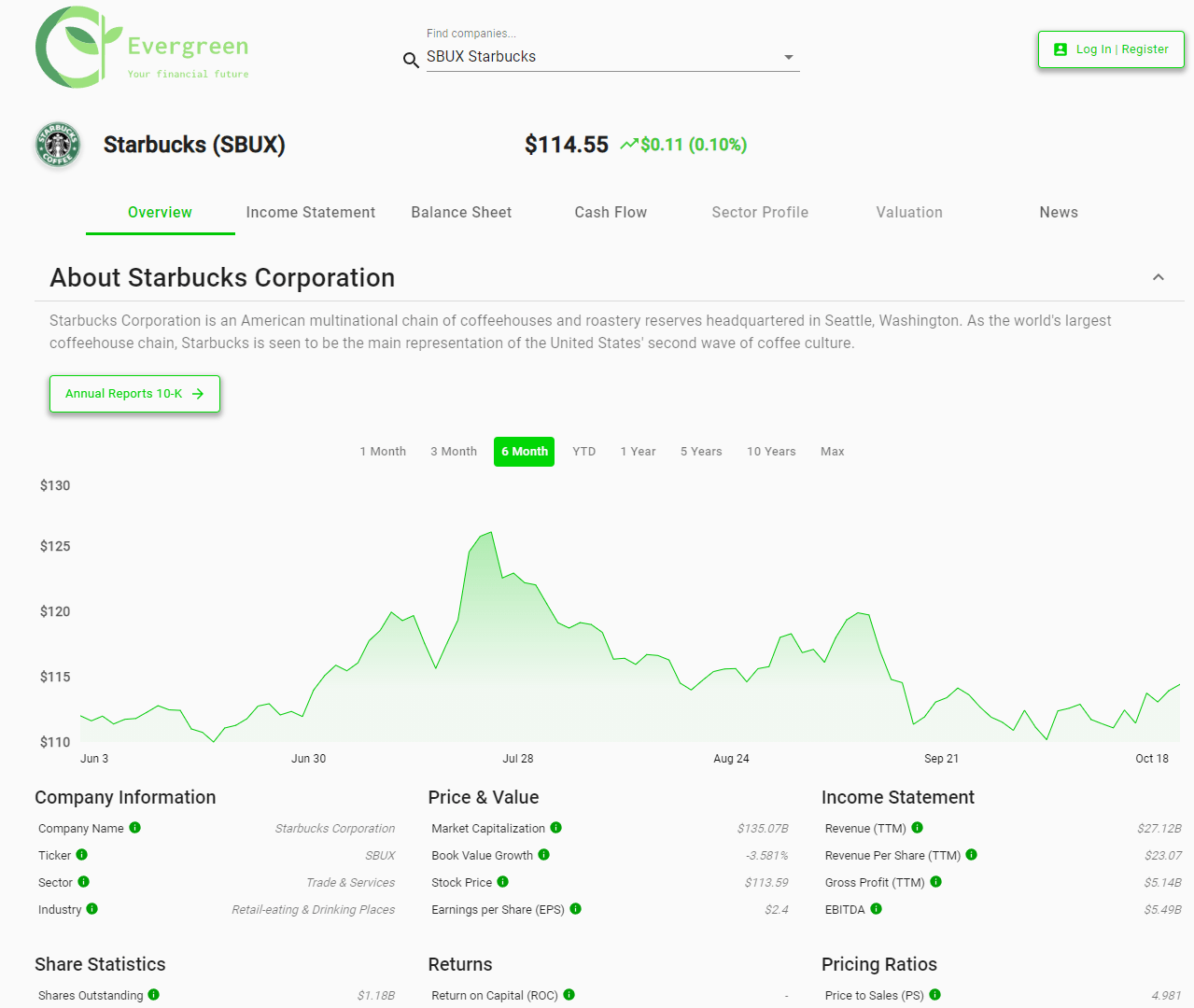The height and width of the screenshot is (1008, 1194).
Task: Click the info icon beside Industry
Action: 92,909
